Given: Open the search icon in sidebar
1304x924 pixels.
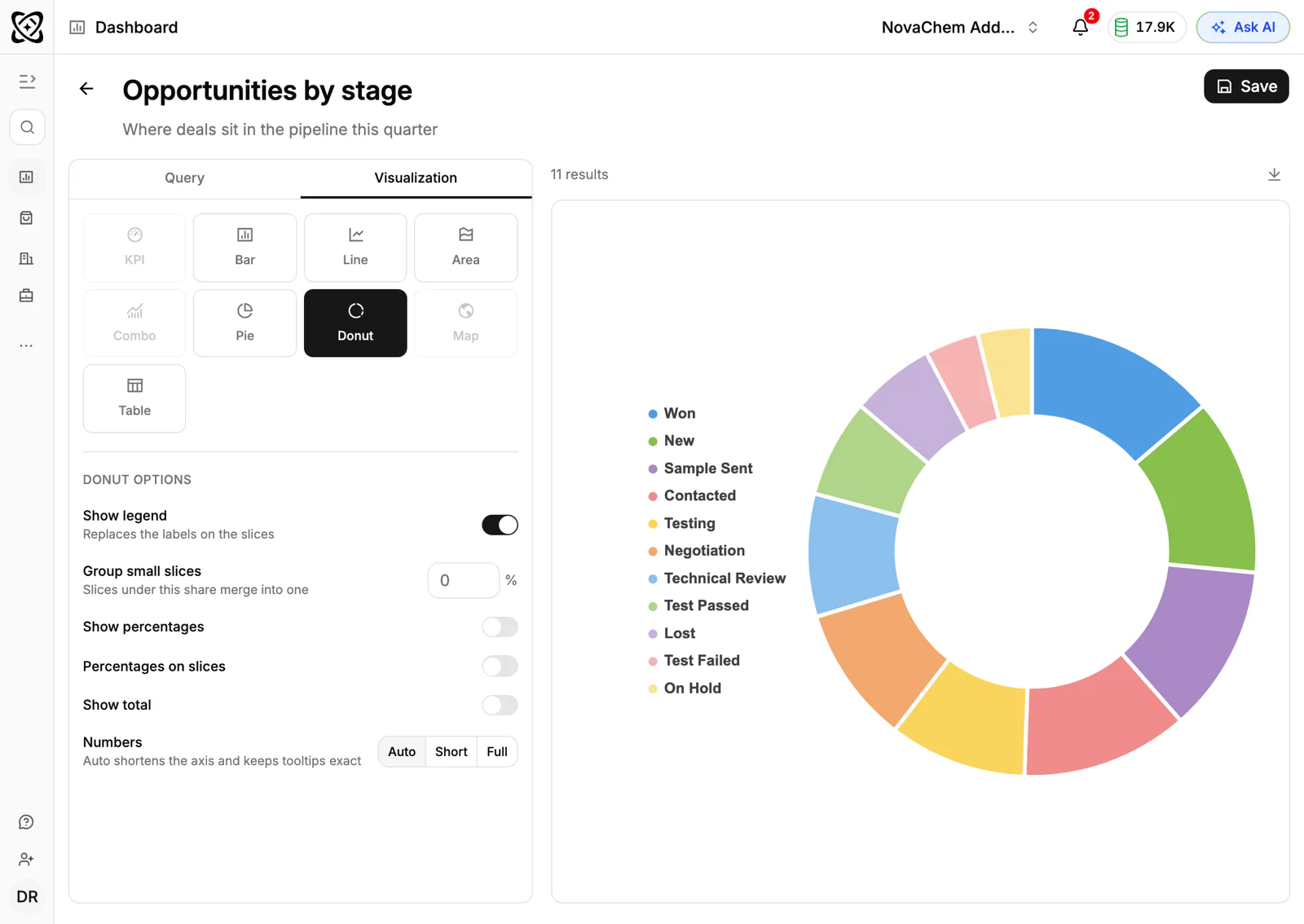Looking at the screenshot, I should point(27,127).
